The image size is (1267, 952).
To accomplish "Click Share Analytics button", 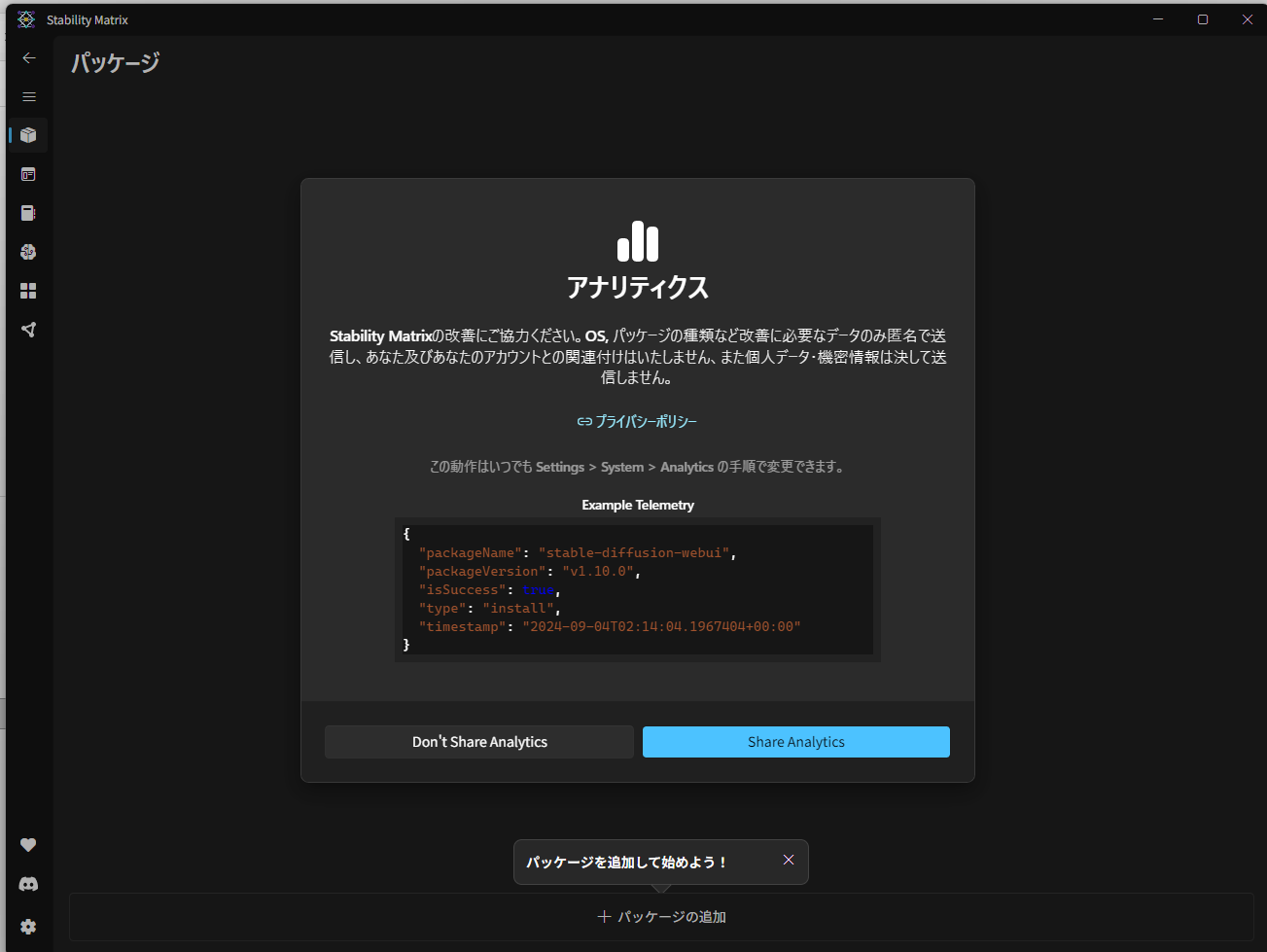I will [x=796, y=742].
